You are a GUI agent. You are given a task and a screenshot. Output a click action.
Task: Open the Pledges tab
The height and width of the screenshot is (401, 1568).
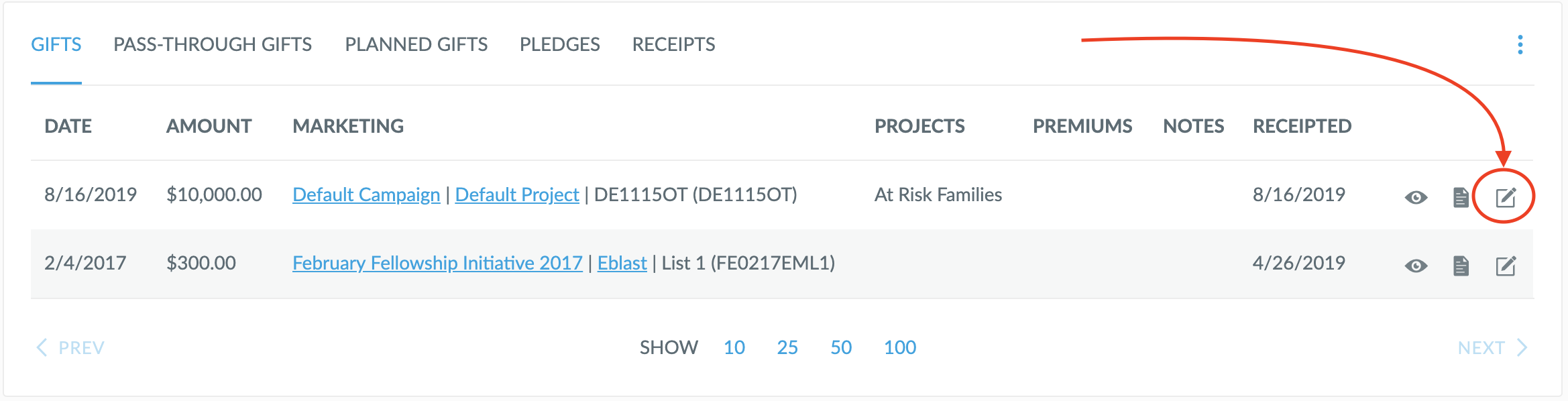click(x=559, y=44)
